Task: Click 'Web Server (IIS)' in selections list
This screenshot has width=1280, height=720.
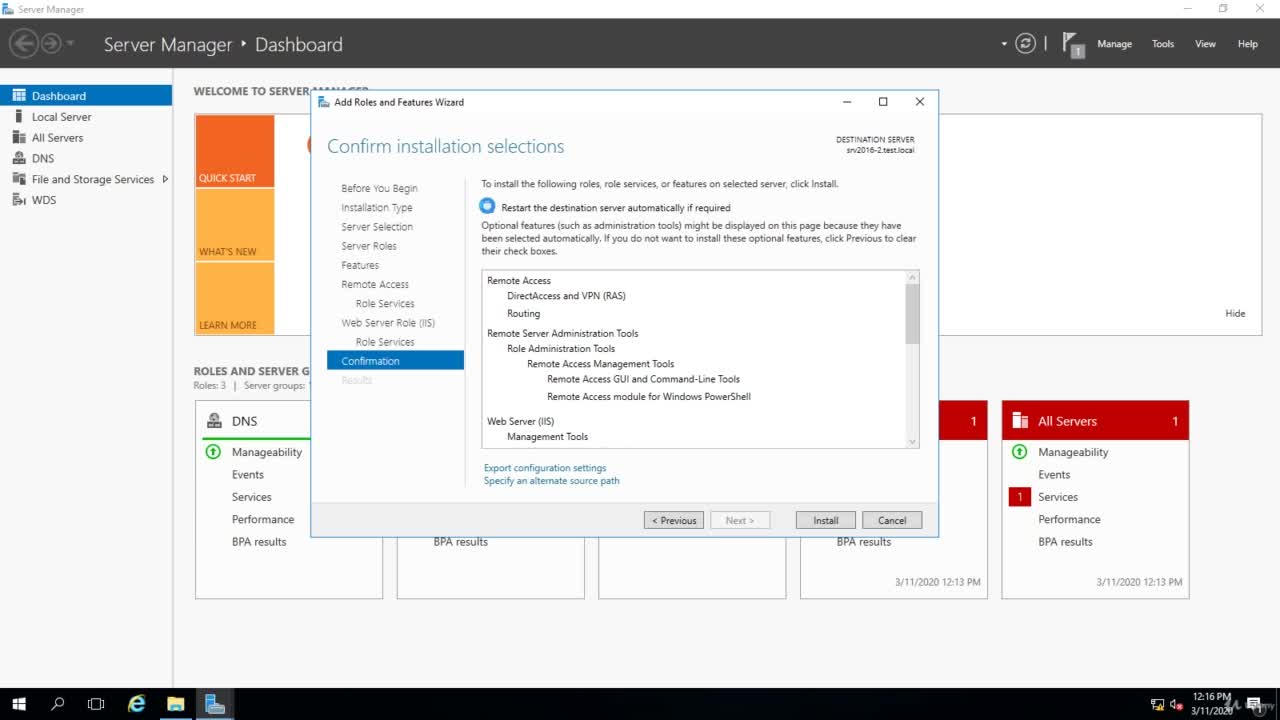Action: coord(520,422)
